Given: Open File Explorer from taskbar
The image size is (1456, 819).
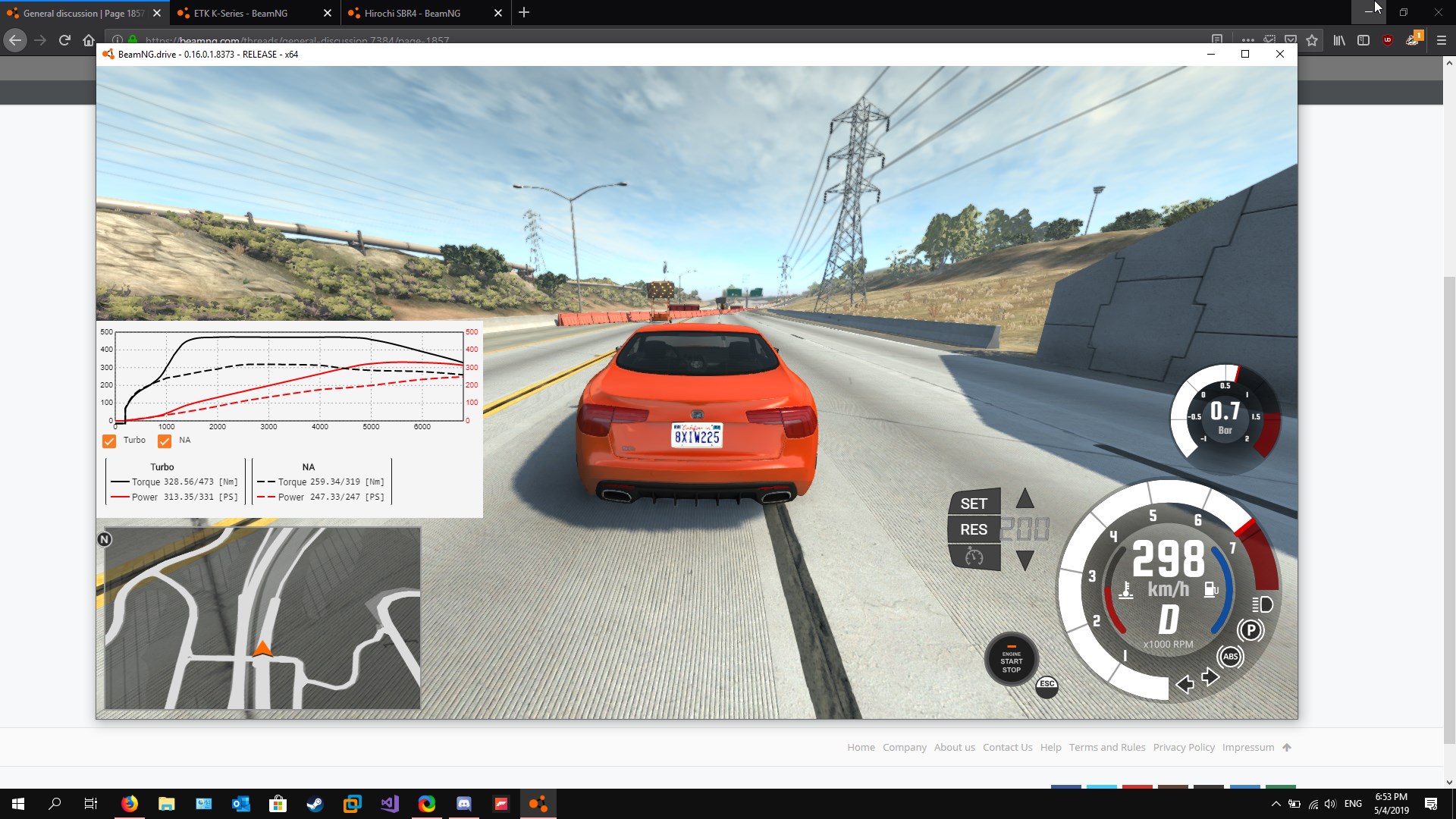Looking at the screenshot, I should coord(167,804).
